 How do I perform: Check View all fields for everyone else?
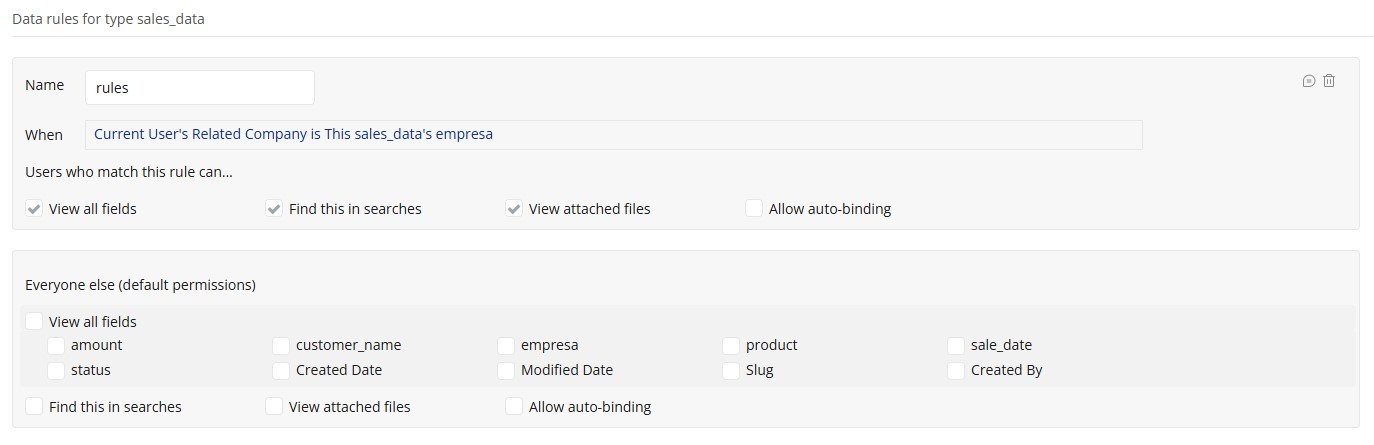tap(35, 322)
